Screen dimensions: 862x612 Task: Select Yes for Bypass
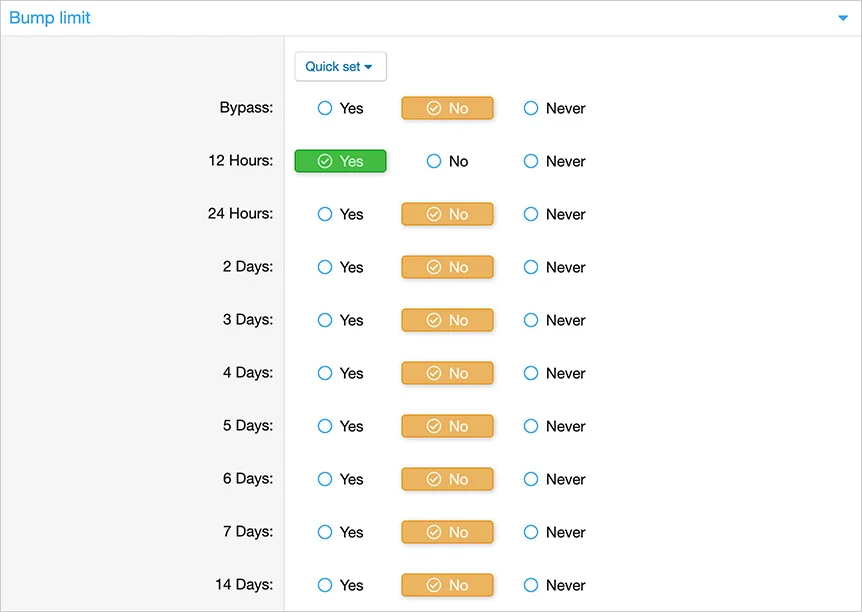[x=325, y=108]
